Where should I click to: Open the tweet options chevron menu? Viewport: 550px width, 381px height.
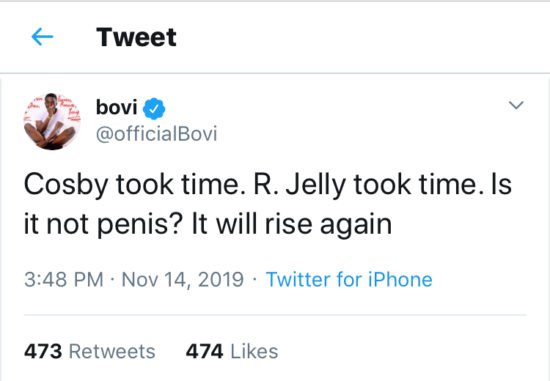click(516, 105)
